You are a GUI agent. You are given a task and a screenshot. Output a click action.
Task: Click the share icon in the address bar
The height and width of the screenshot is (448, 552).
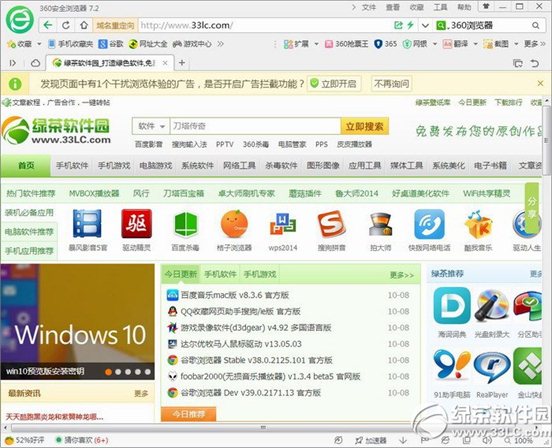pos(398,25)
